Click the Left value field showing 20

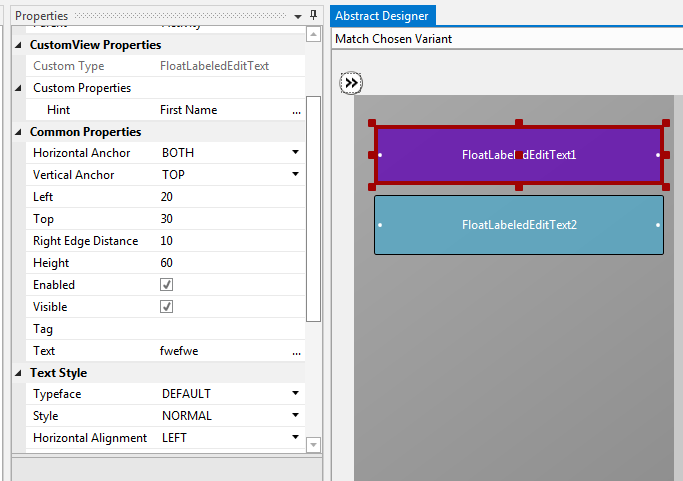231,197
